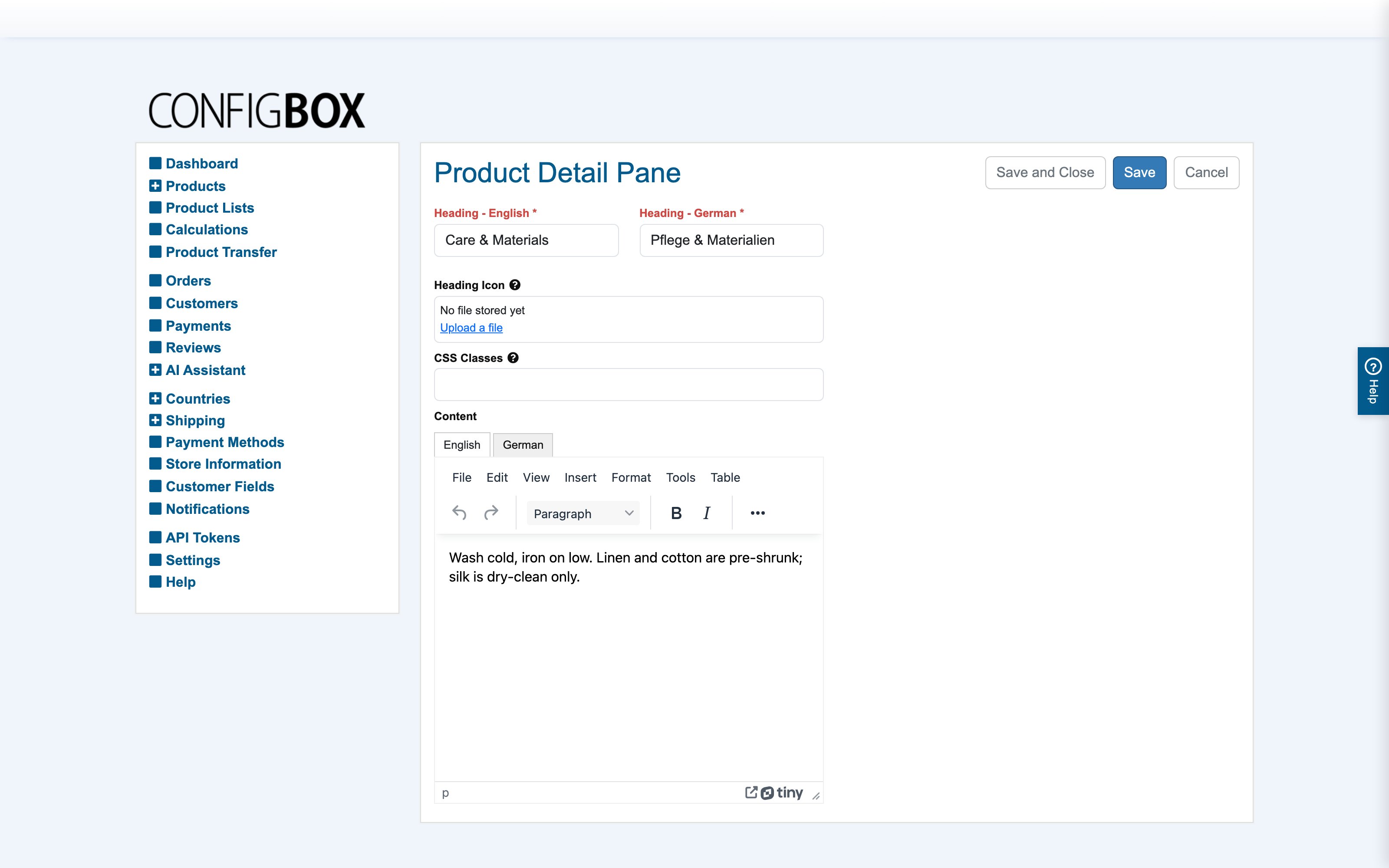Expand the AI Assistant plus icon
The height and width of the screenshot is (868, 1389).
pyautogui.click(x=155, y=370)
